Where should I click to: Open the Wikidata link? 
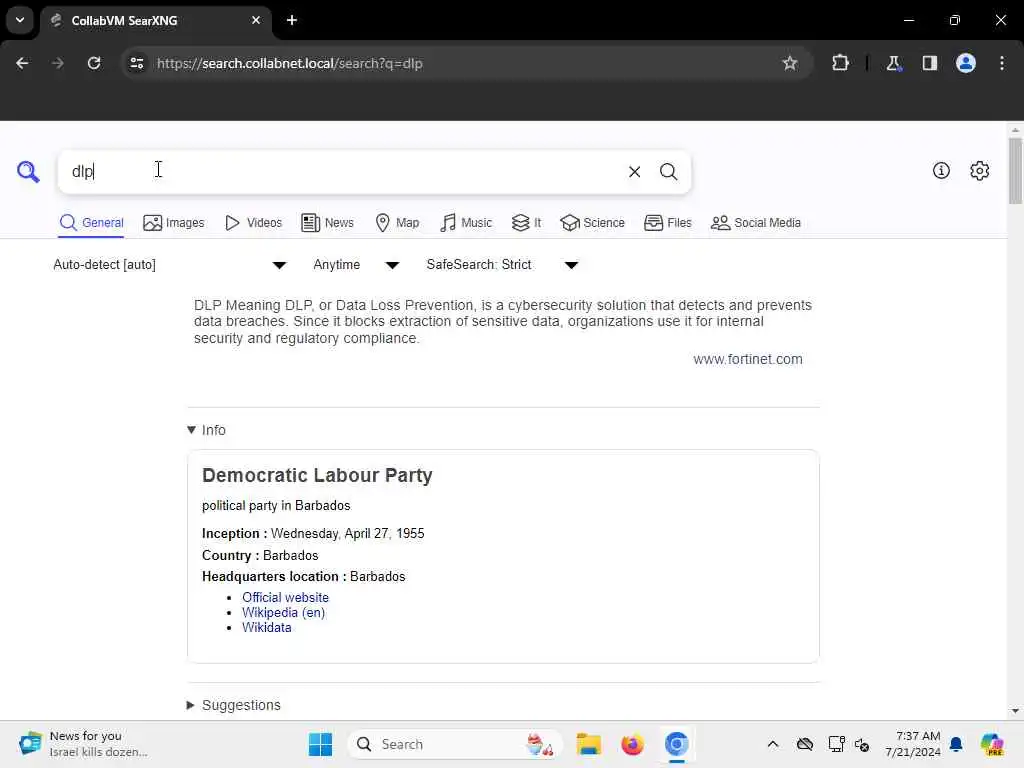(x=266, y=628)
